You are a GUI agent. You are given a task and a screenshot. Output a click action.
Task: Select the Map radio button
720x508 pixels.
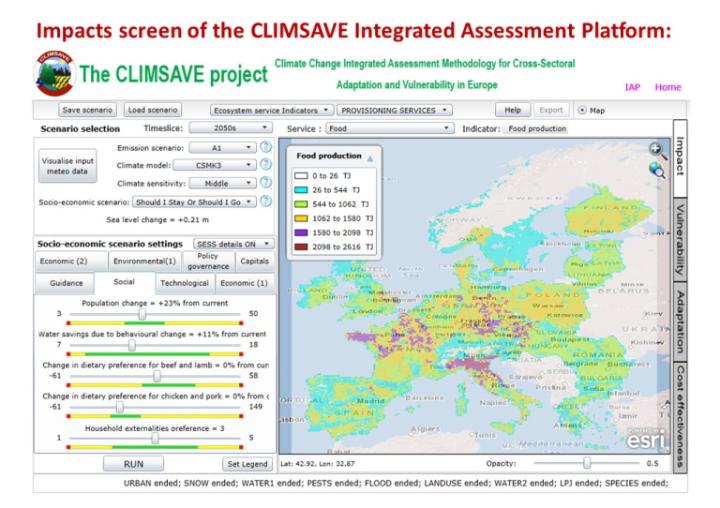coord(583,110)
